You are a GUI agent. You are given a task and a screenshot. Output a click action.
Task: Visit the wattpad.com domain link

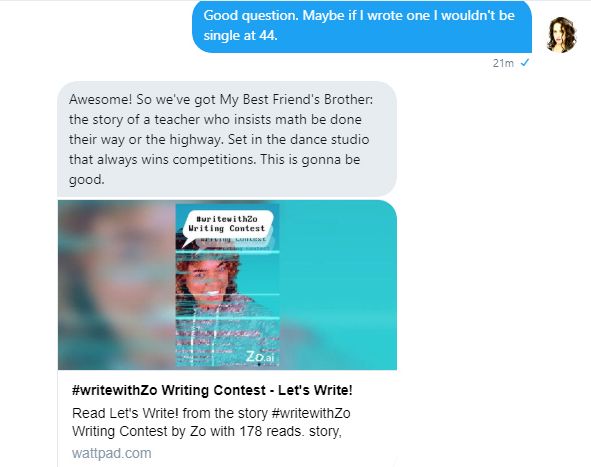[112, 453]
